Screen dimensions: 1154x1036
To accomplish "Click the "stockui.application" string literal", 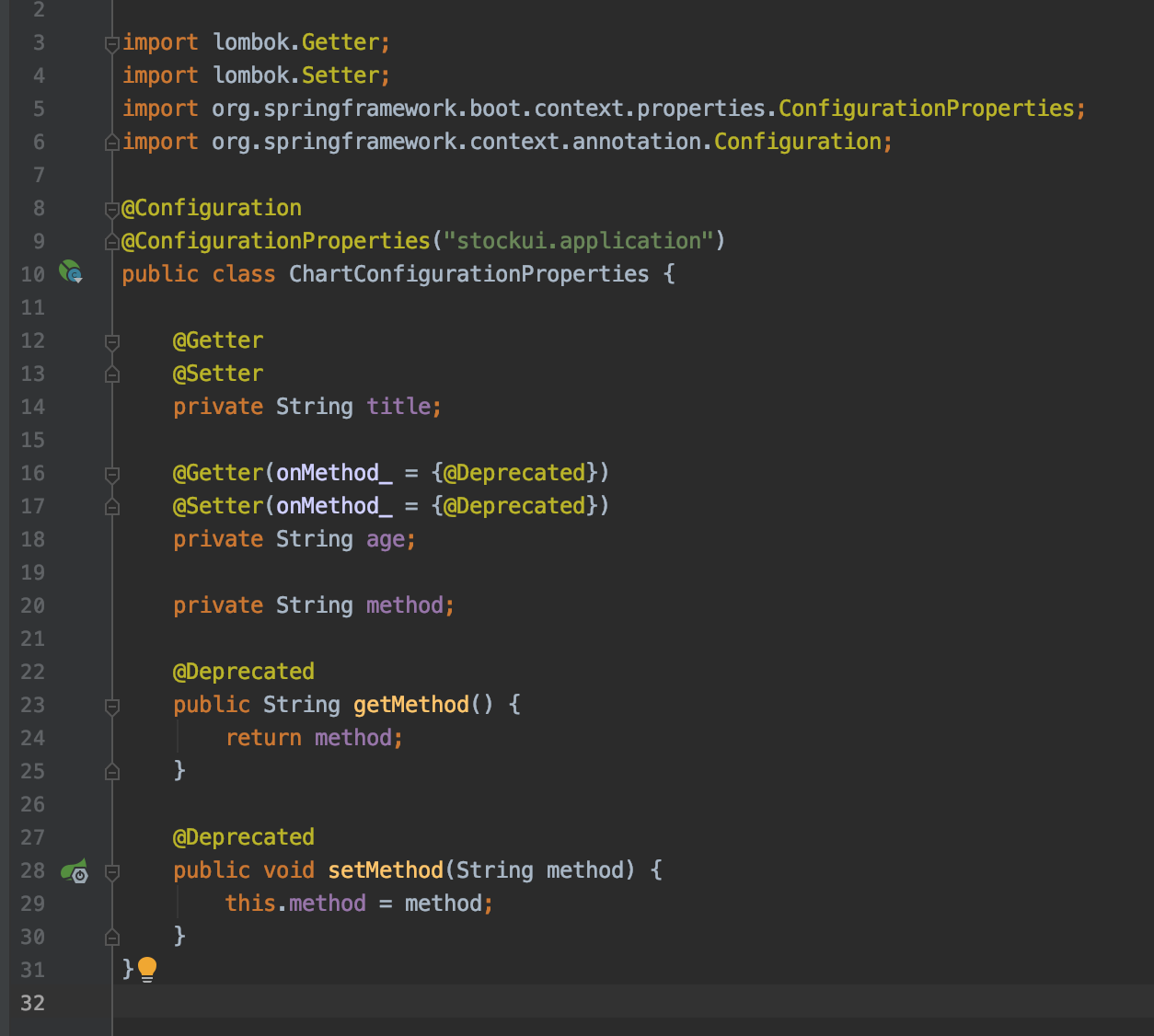I will point(578,240).
